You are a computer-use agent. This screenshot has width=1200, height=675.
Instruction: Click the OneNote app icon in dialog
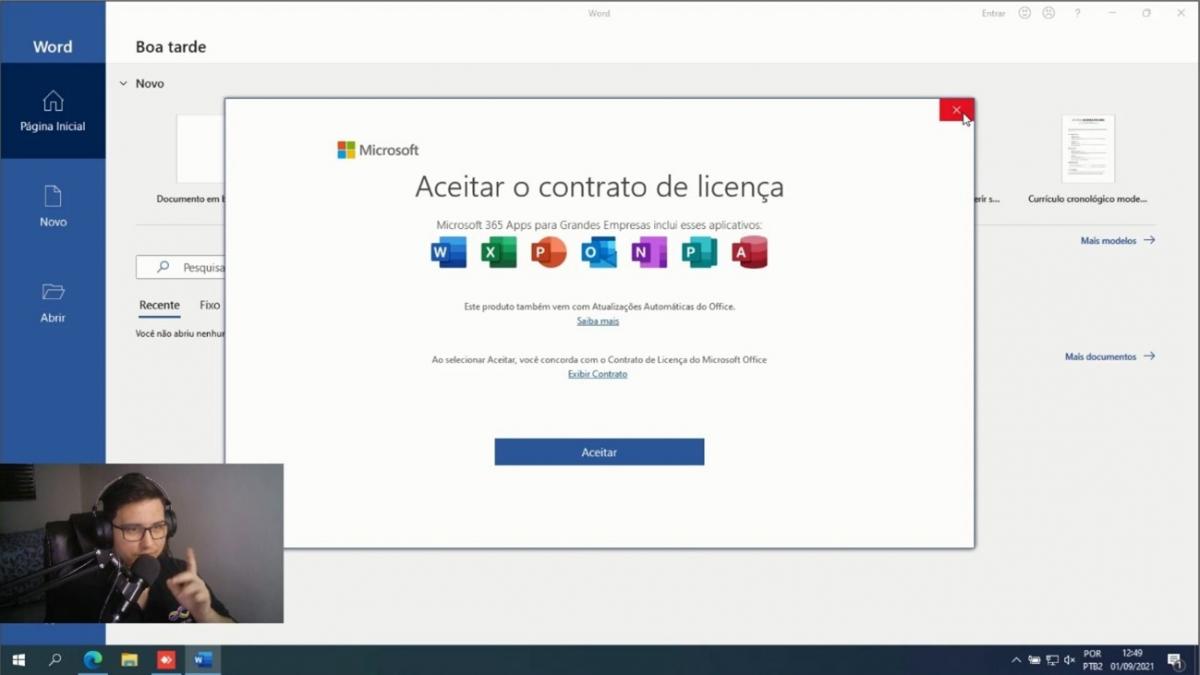click(x=648, y=252)
